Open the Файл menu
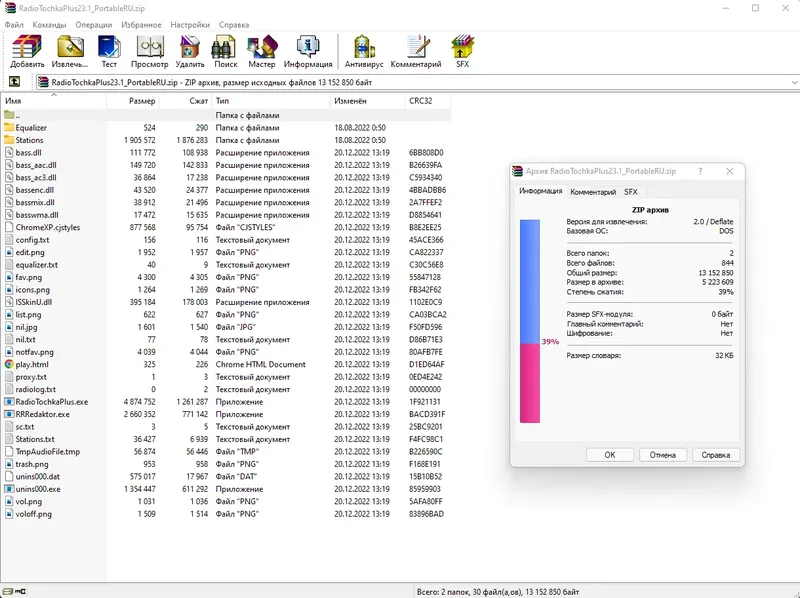This screenshot has height=598, width=800. [x=14, y=24]
